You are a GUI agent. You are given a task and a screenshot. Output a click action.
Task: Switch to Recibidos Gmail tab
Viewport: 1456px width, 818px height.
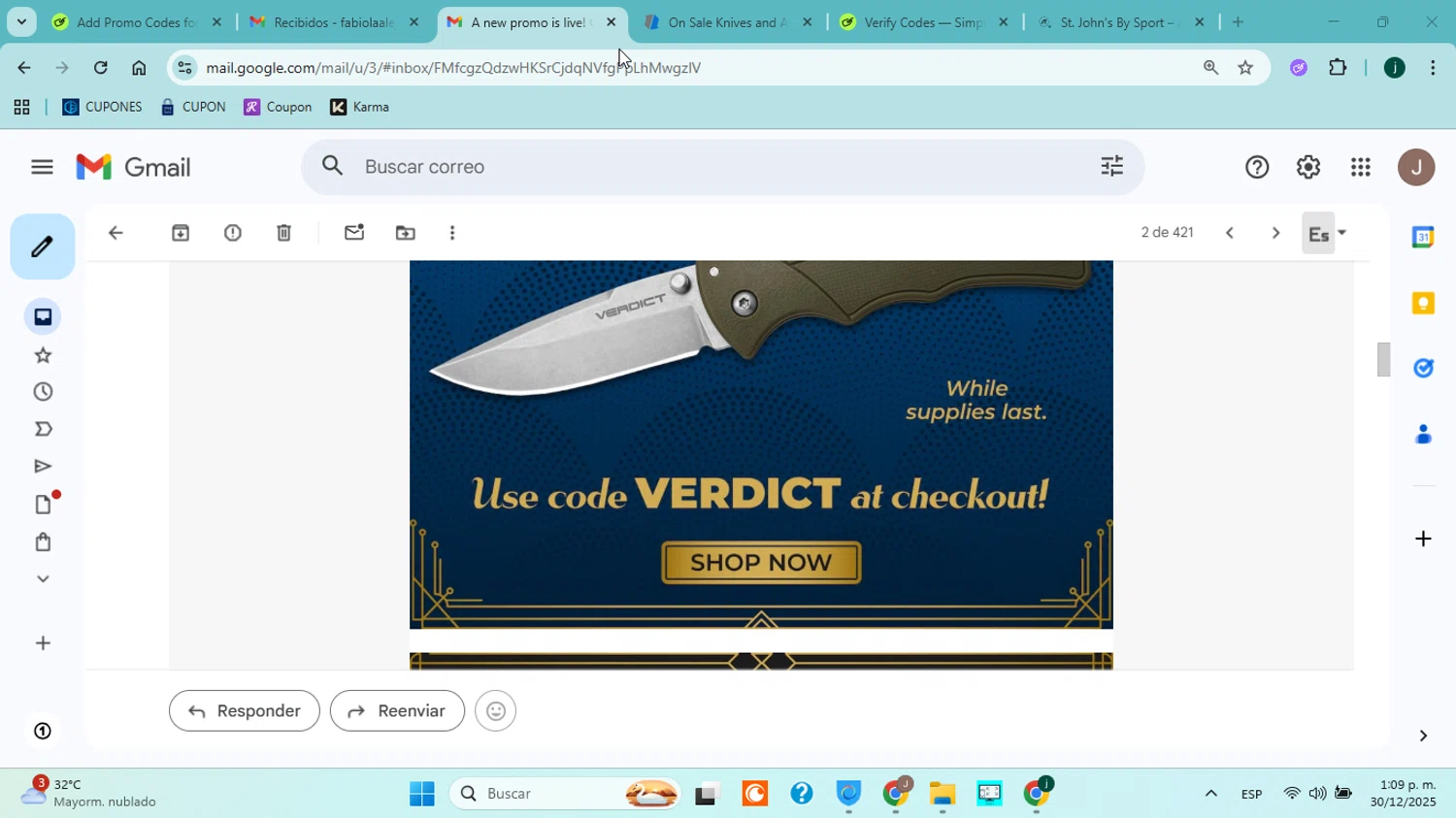click(334, 22)
